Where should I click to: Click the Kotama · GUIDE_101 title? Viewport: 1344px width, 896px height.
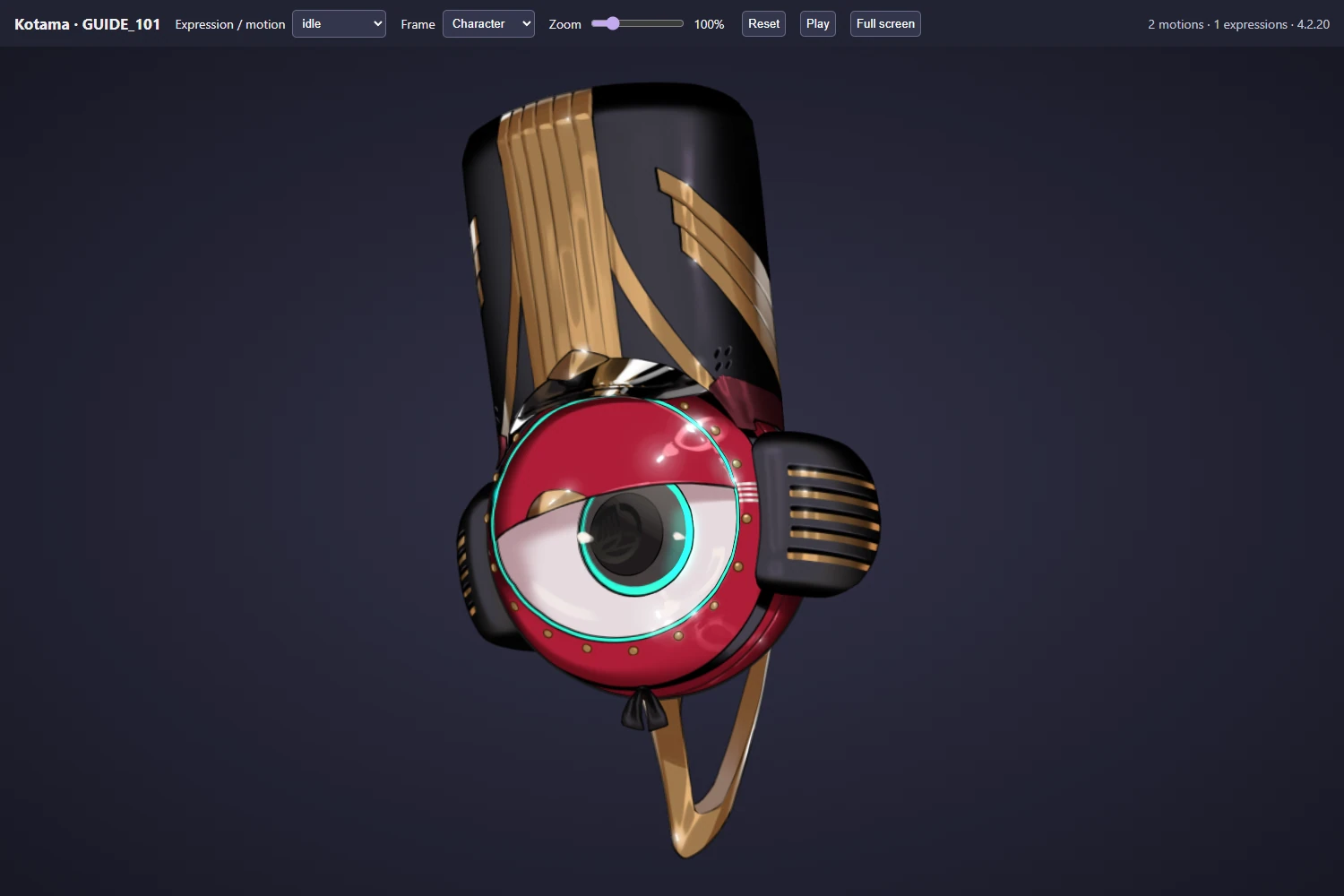[x=87, y=24]
